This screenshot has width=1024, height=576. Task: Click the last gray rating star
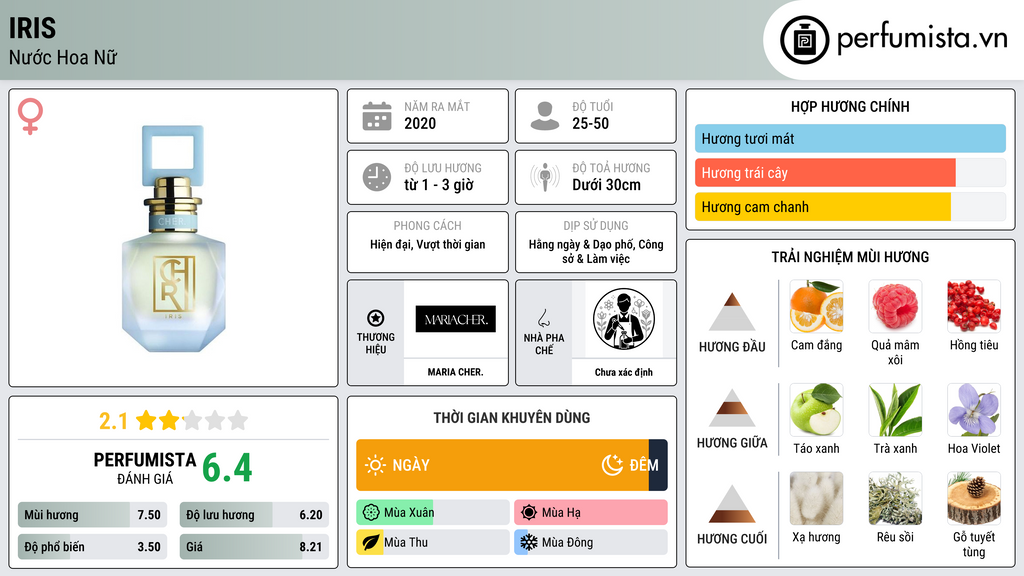point(238,420)
